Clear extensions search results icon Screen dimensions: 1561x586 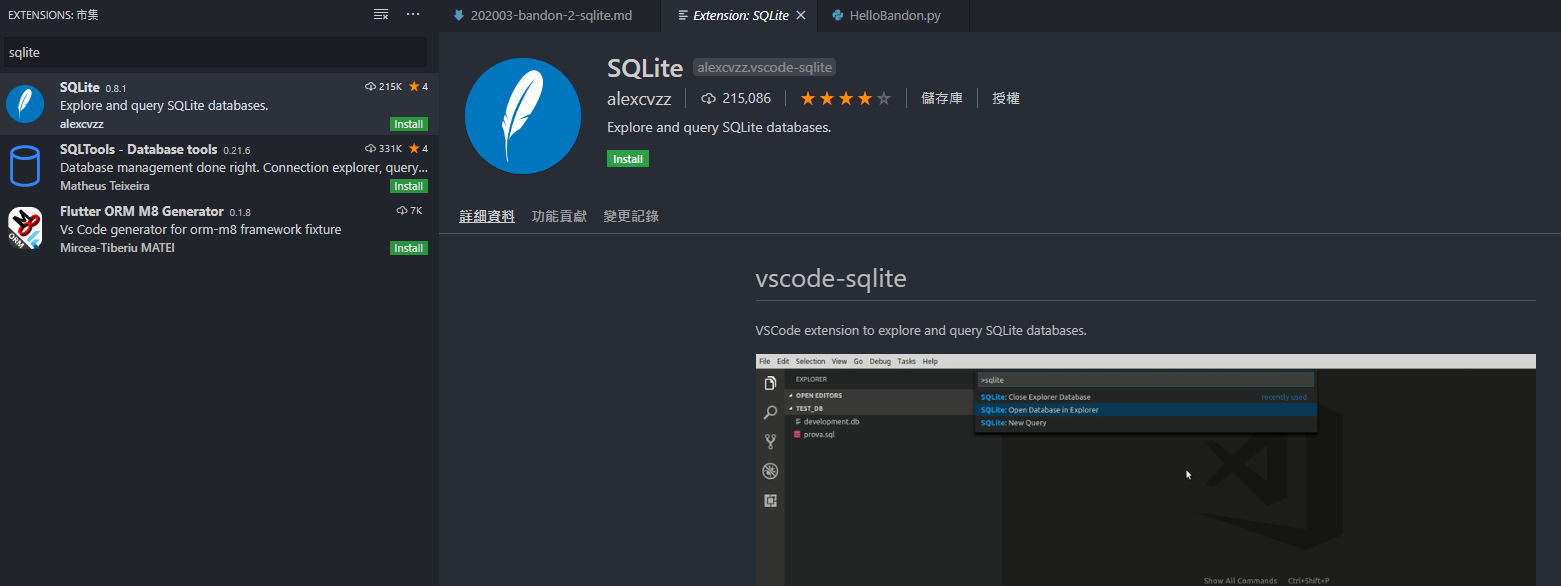click(x=381, y=14)
